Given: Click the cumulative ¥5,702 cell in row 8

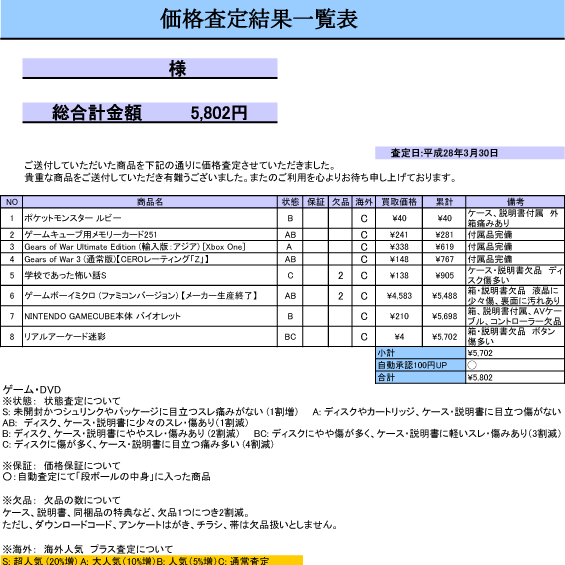Looking at the screenshot, I should pos(444,337).
